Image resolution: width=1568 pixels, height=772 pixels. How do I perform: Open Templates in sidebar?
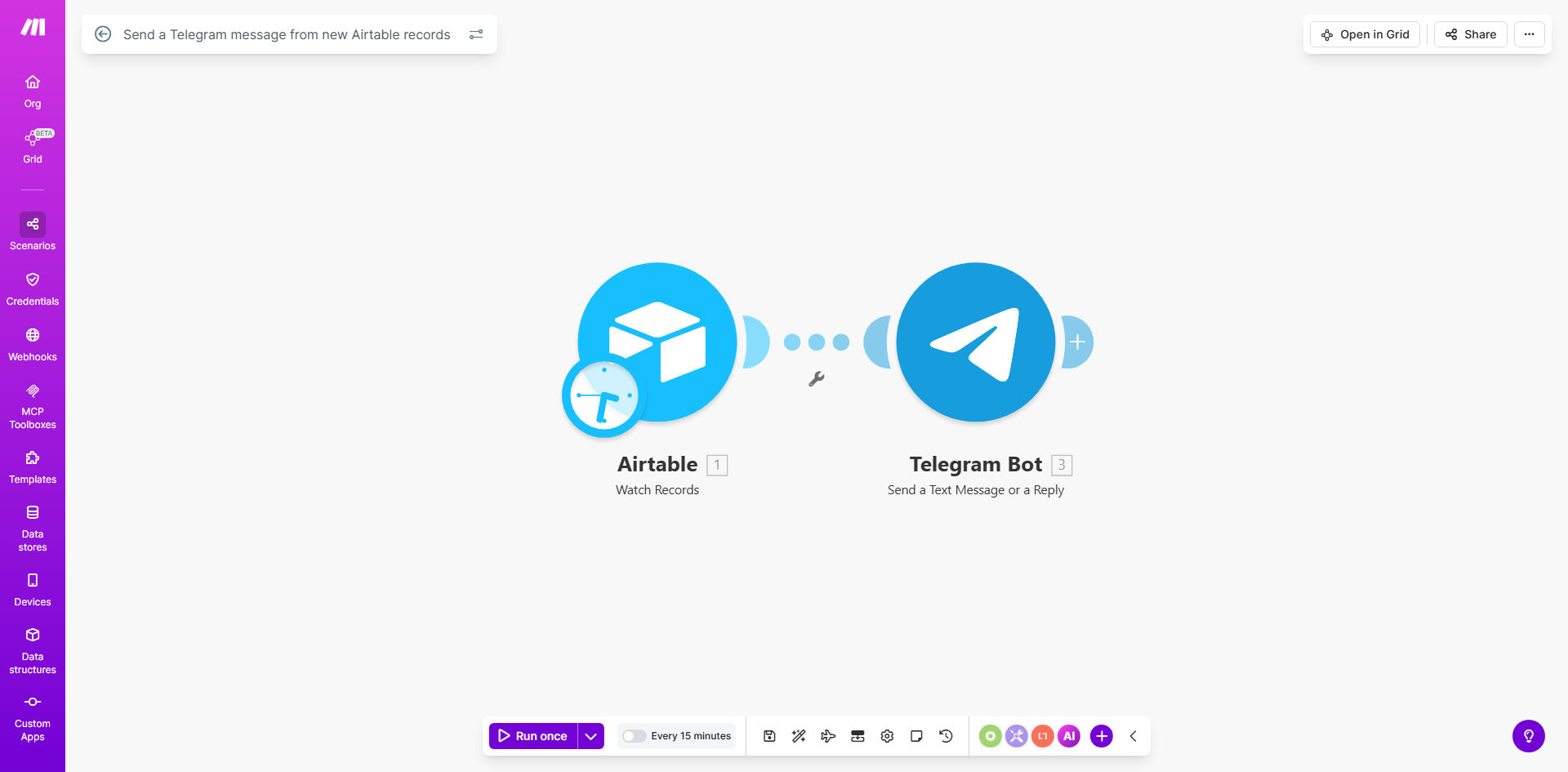33,467
